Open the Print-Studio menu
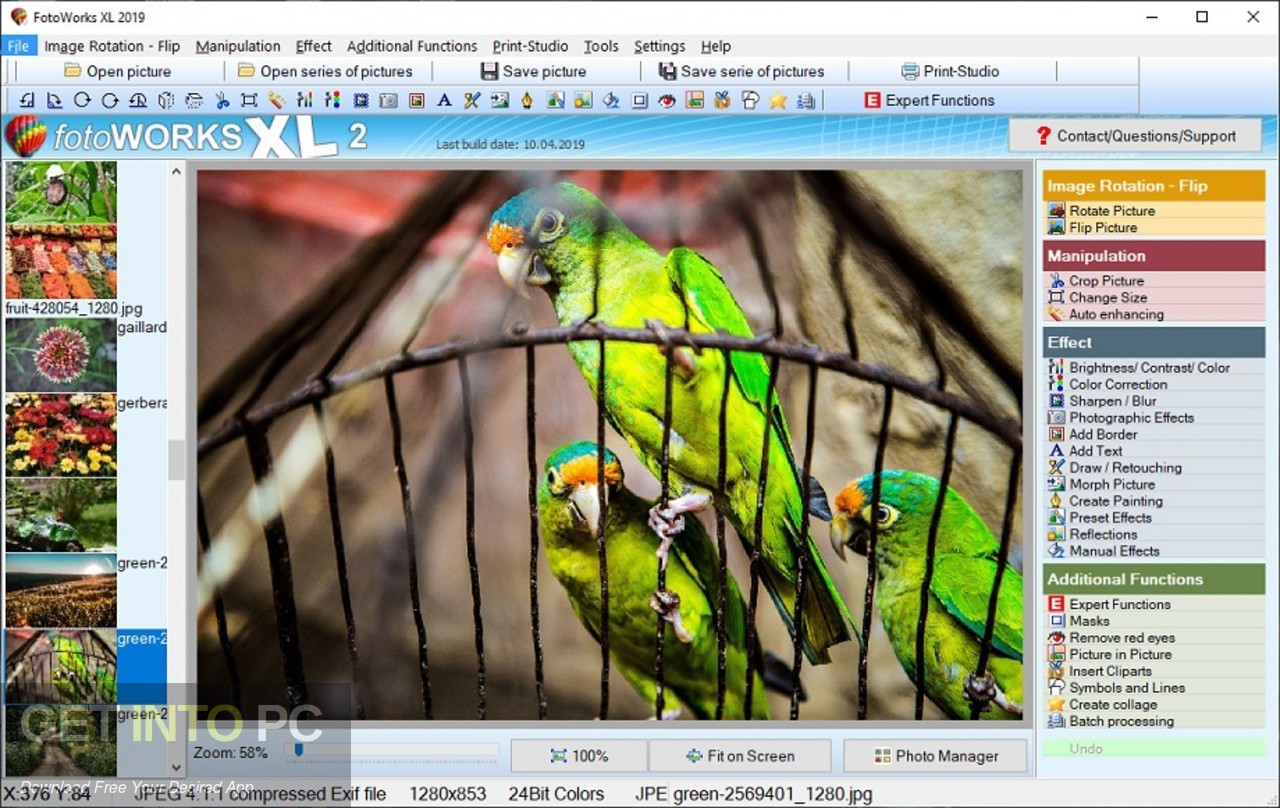Viewport: 1280px width, 808px height. click(x=530, y=46)
